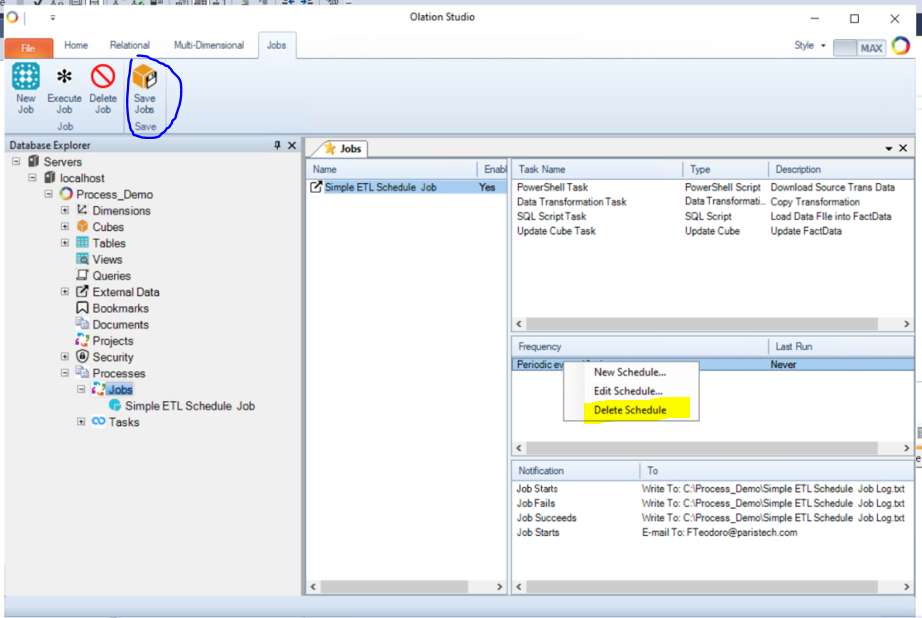Sort by the Task Name column header
The height and width of the screenshot is (618, 922).
[x=596, y=169]
